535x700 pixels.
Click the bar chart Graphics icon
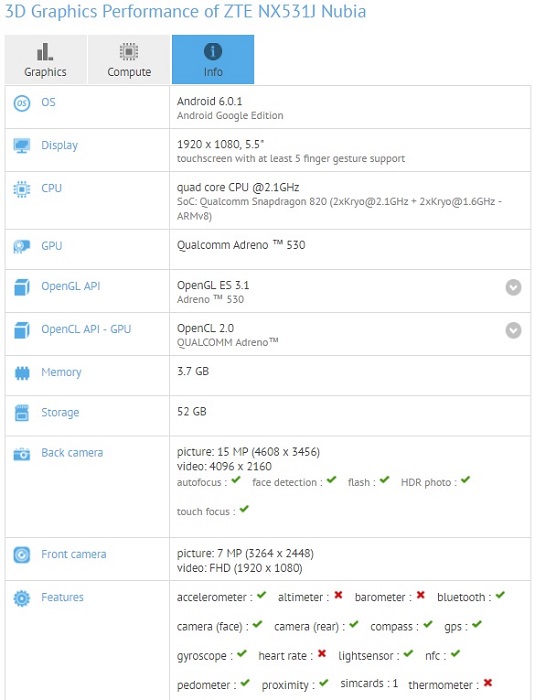tap(45, 52)
